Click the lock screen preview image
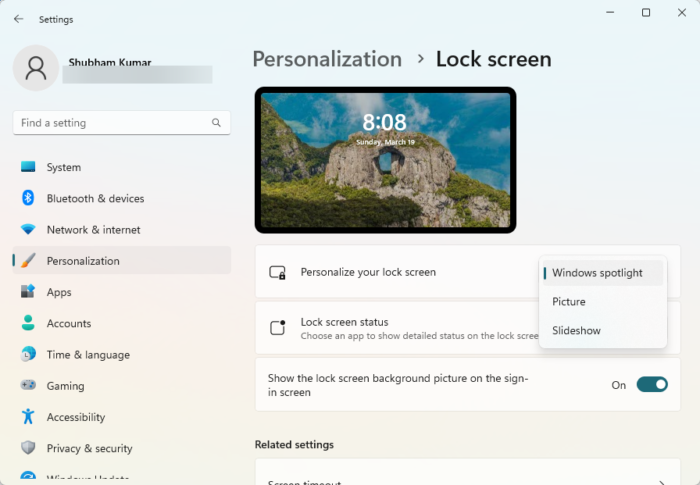This screenshot has height=485, width=700. tap(385, 160)
